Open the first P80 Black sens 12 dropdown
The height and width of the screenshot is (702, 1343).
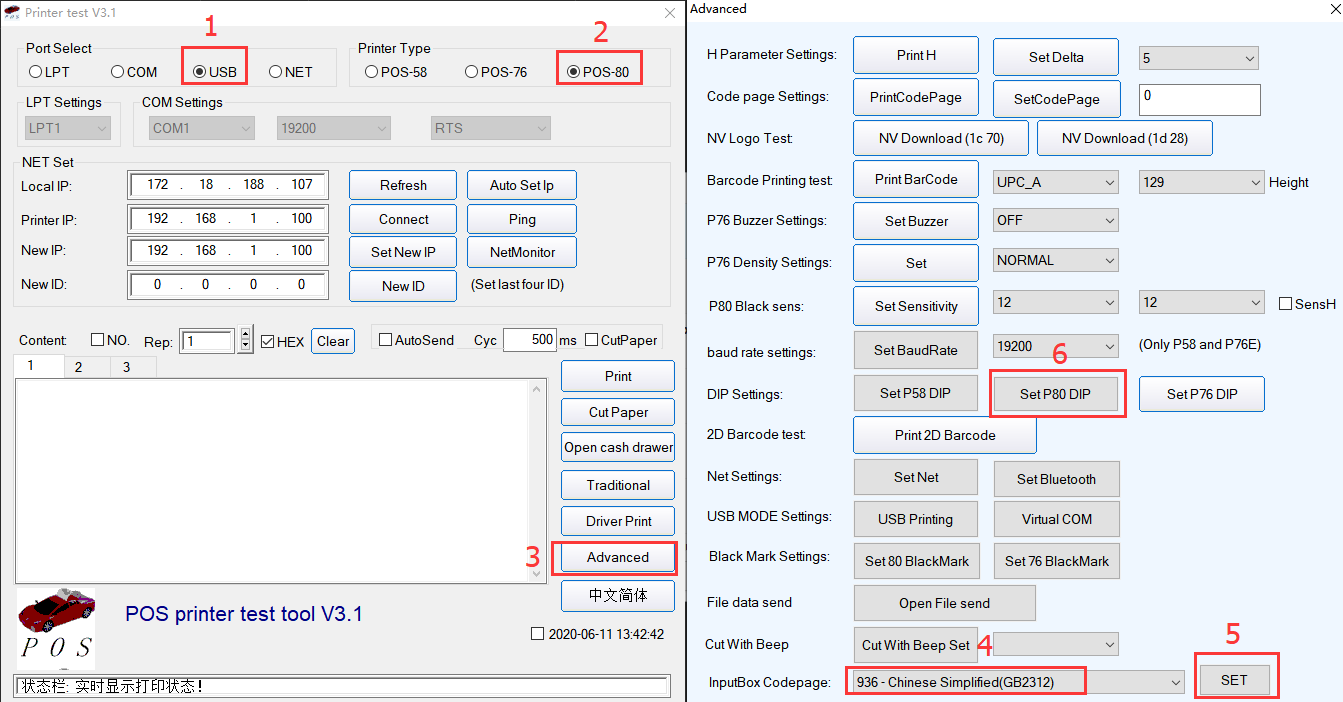coord(1055,302)
